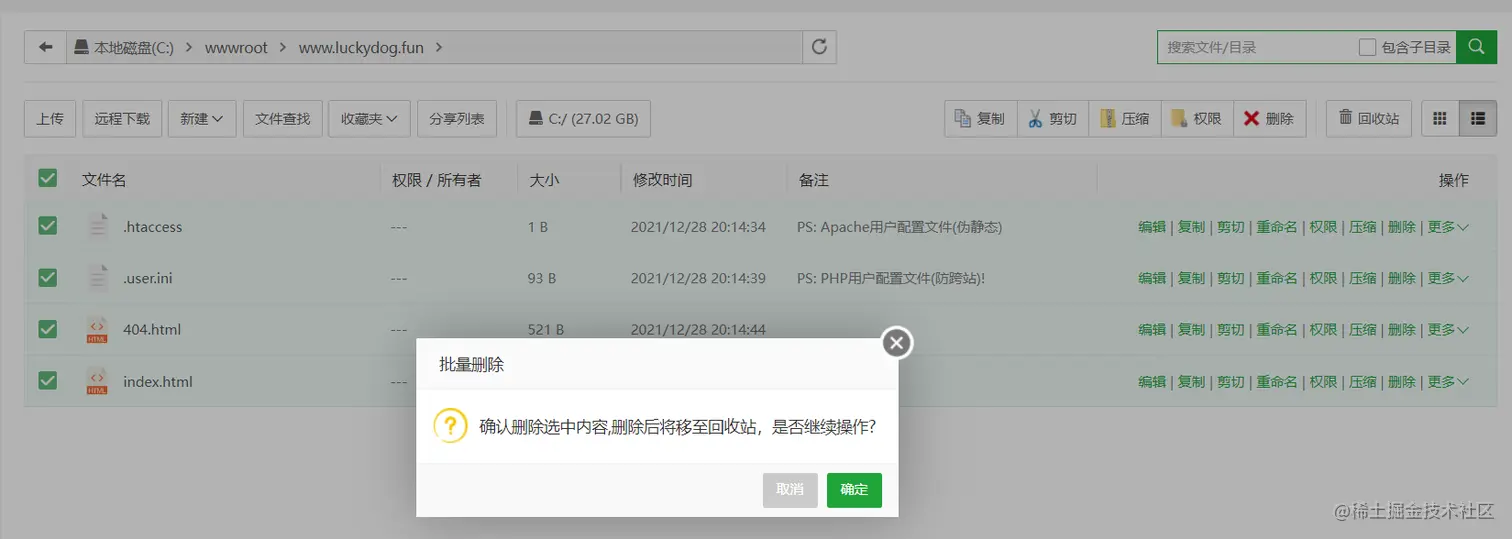Click 删除 link for index.html row
Screen dimensions: 1512x539
point(1402,382)
